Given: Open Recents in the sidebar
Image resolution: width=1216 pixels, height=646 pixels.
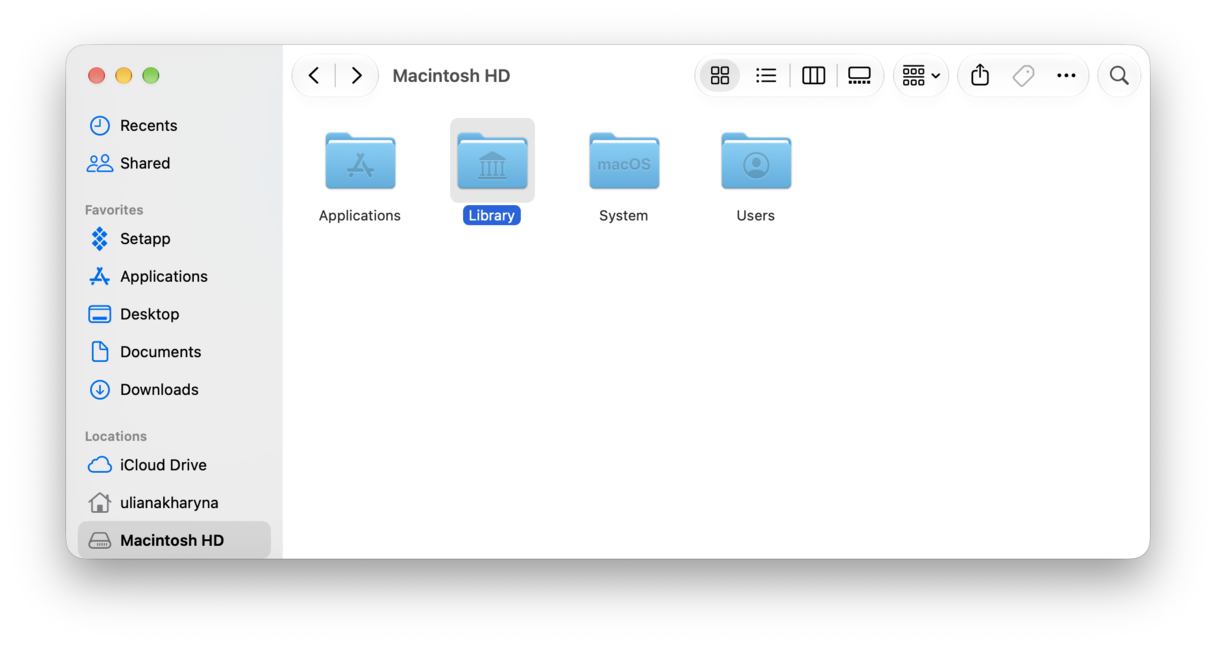Looking at the screenshot, I should tap(174, 126).
